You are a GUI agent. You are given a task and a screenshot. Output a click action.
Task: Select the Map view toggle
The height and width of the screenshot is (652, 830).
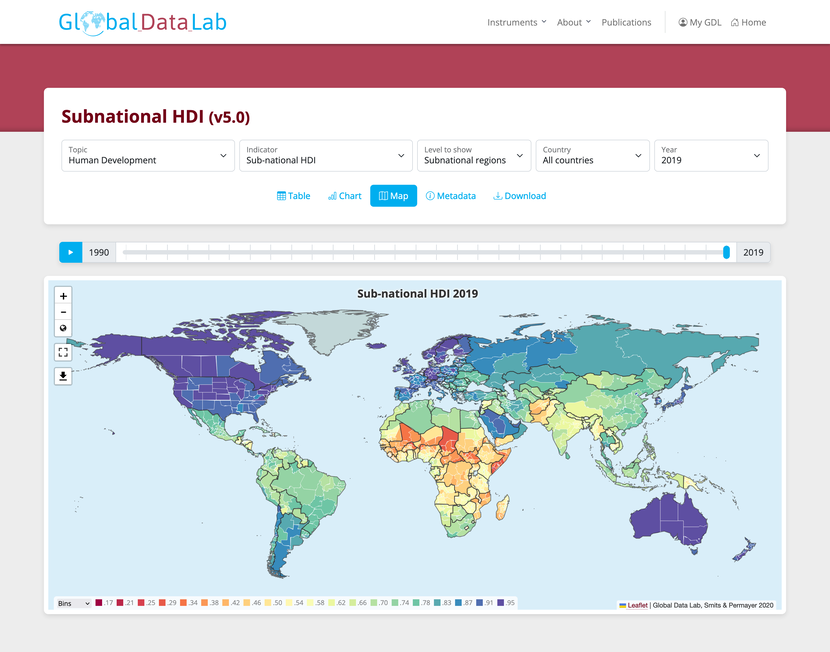pyautogui.click(x=393, y=196)
